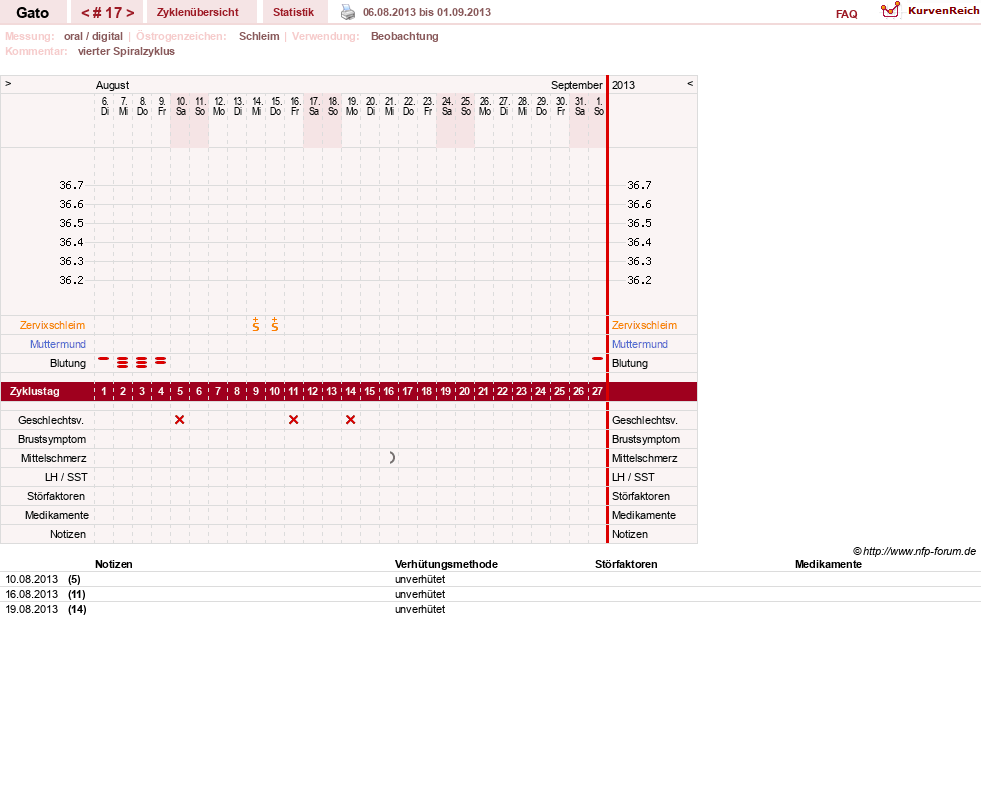Click the 'Beobachtung' usage value
This screenshot has height=803, width=981.
tap(405, 36)
